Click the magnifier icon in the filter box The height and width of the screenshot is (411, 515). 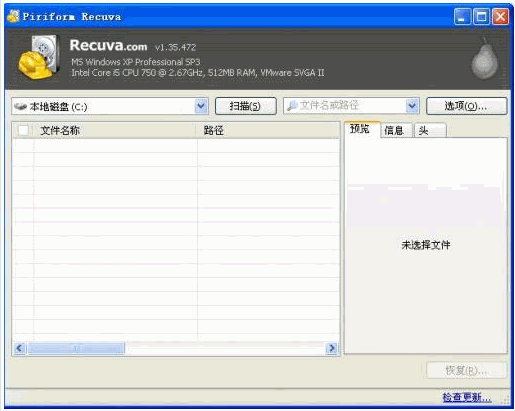click(x=292, y=106)
